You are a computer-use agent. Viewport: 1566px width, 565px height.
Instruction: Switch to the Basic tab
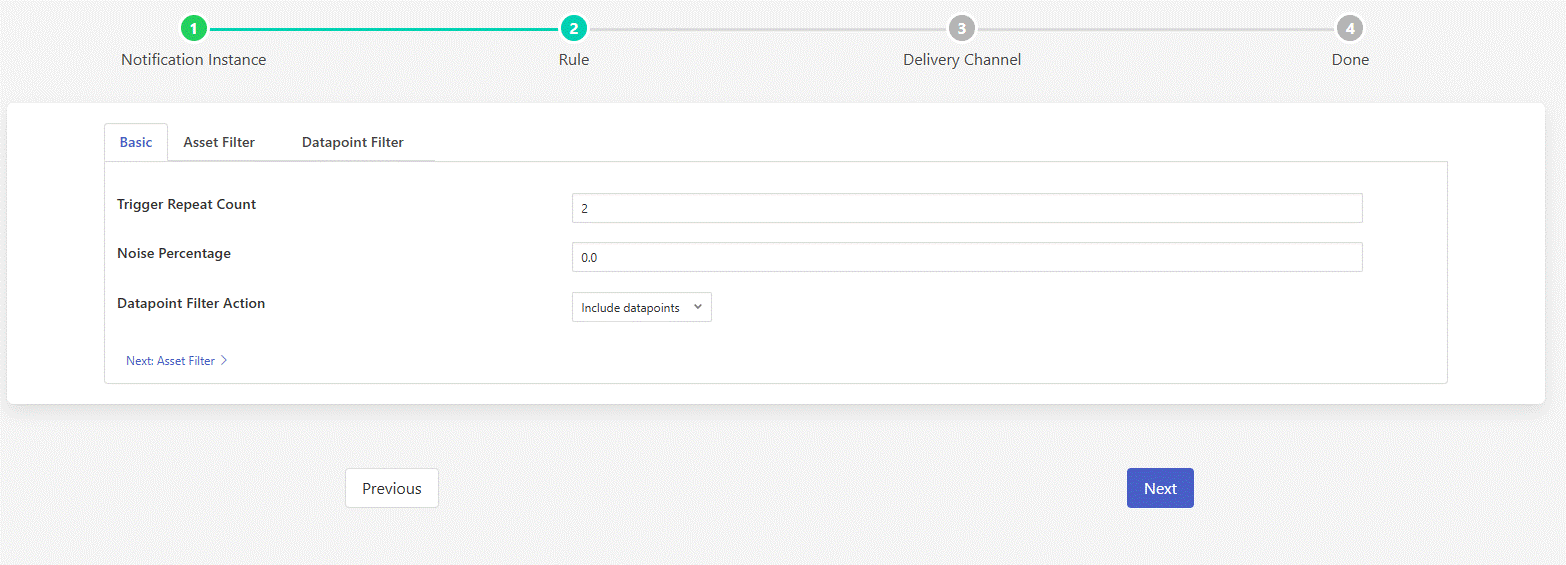pos(136,142)
